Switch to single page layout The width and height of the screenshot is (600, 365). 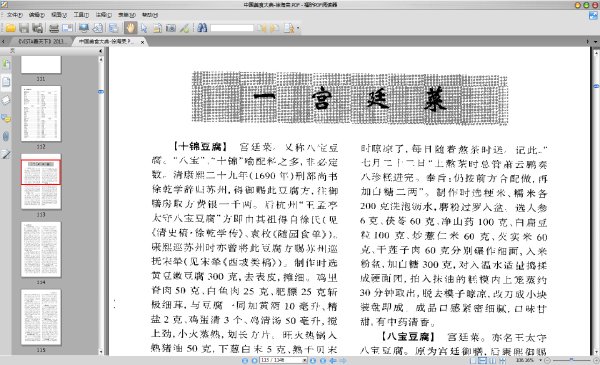[473, 360]
